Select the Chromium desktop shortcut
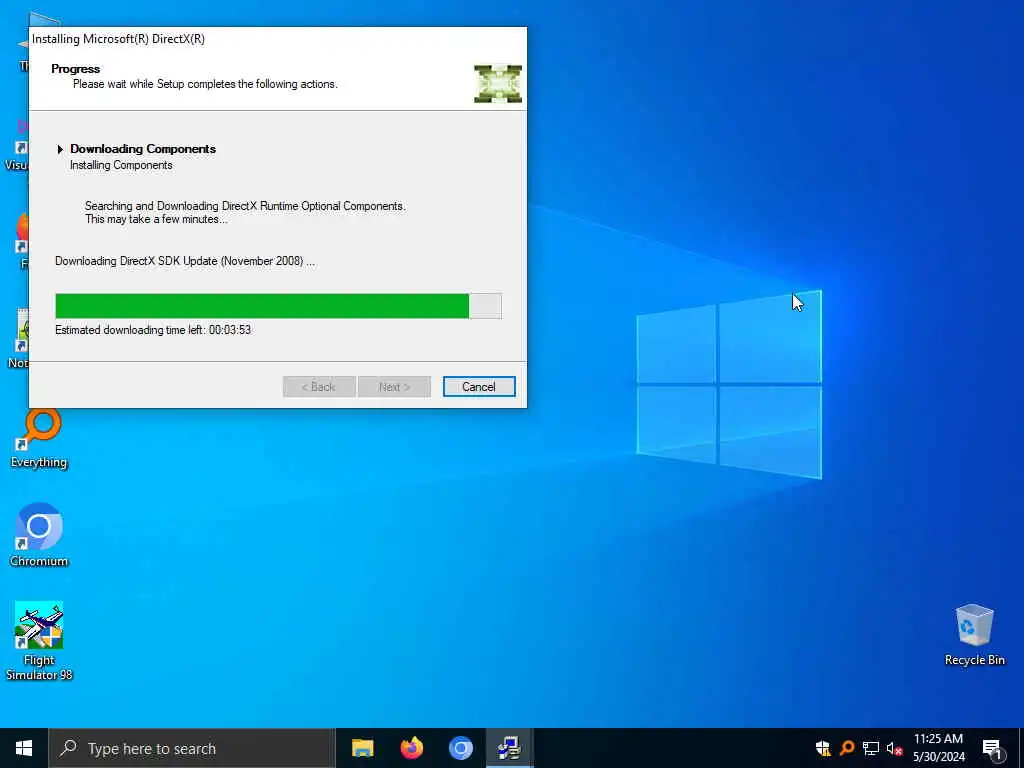Viewport: 1024px width, 768px height. 39,534
